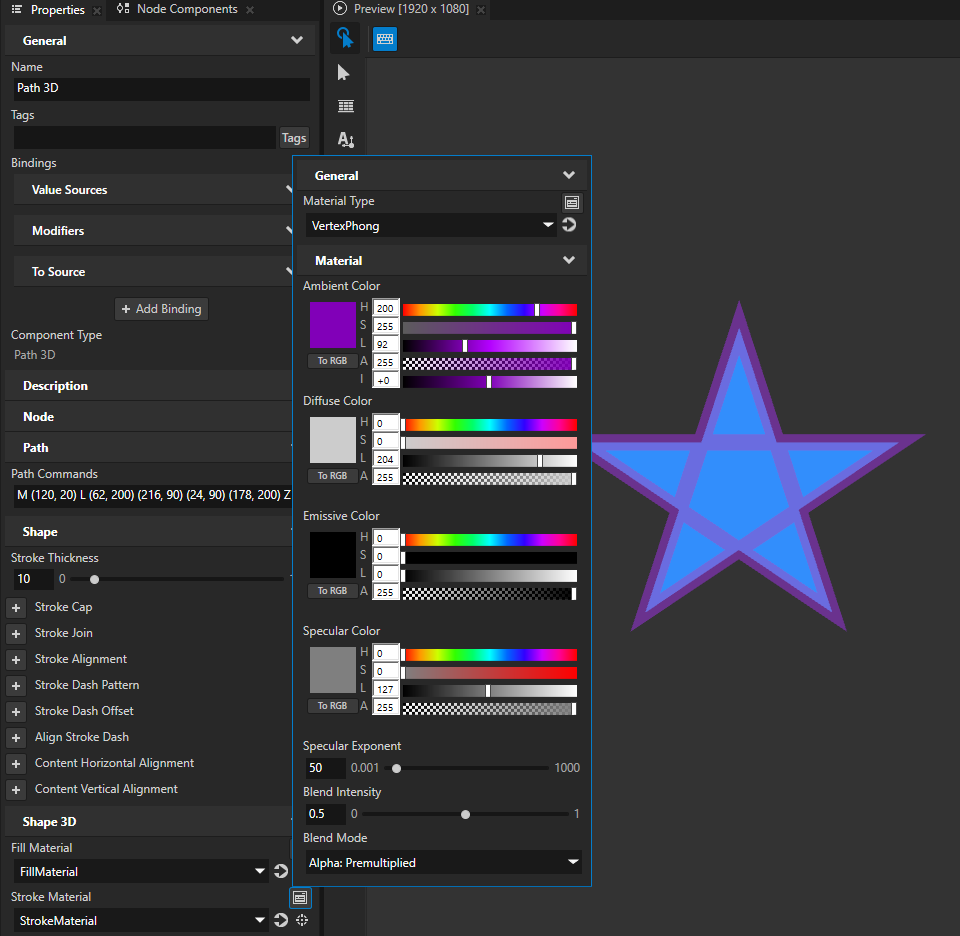Add the Stroke Dash Pattern property
Image resolution: width=960 pixels, height=936 pixels.
(16, 685)
